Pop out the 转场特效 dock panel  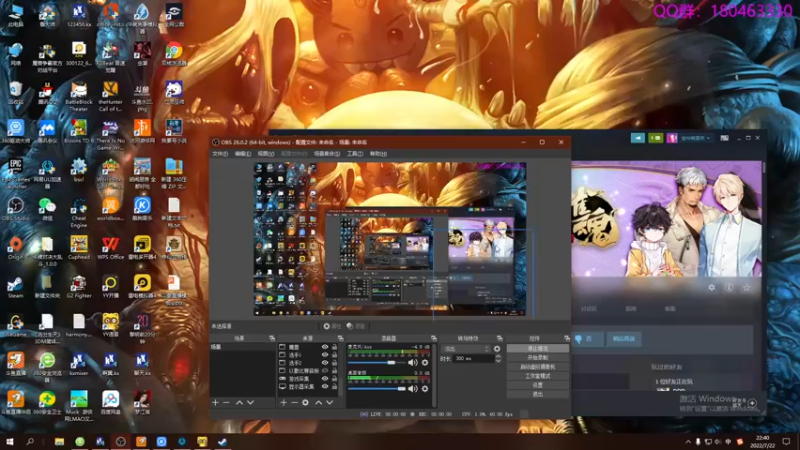coord(499,338)
